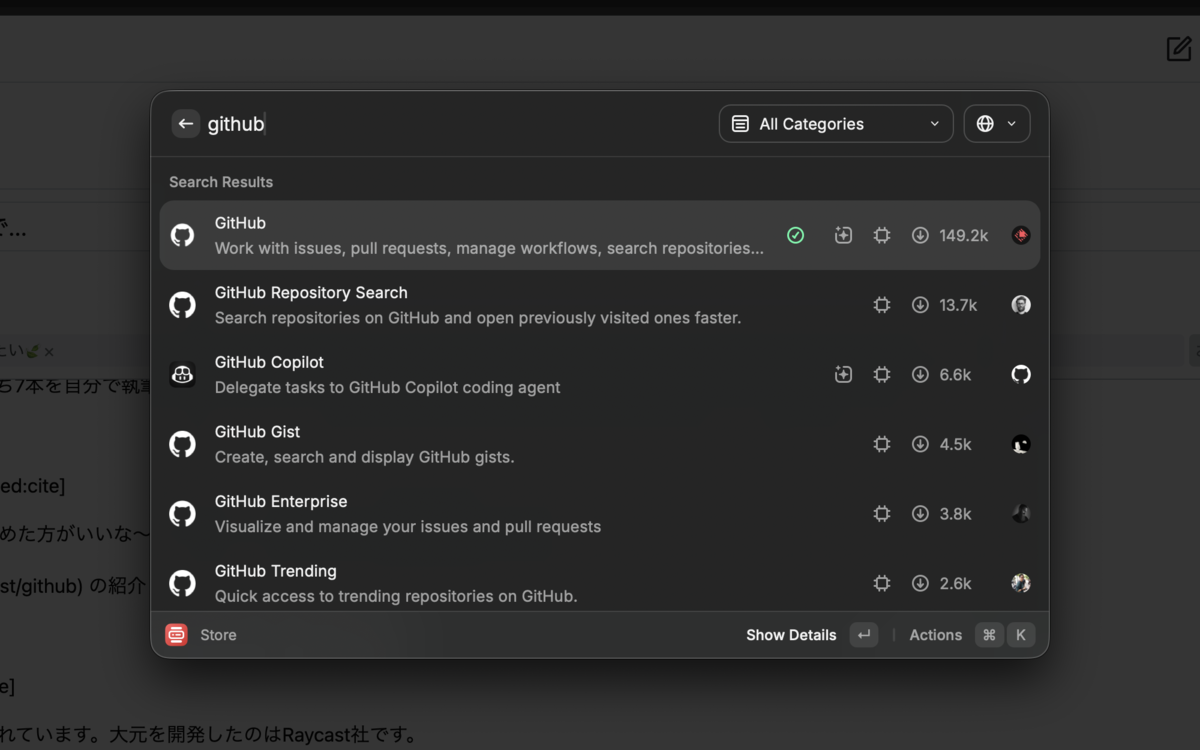Click the octocat icon of GitHub Enterprise row

coord(182,513)
